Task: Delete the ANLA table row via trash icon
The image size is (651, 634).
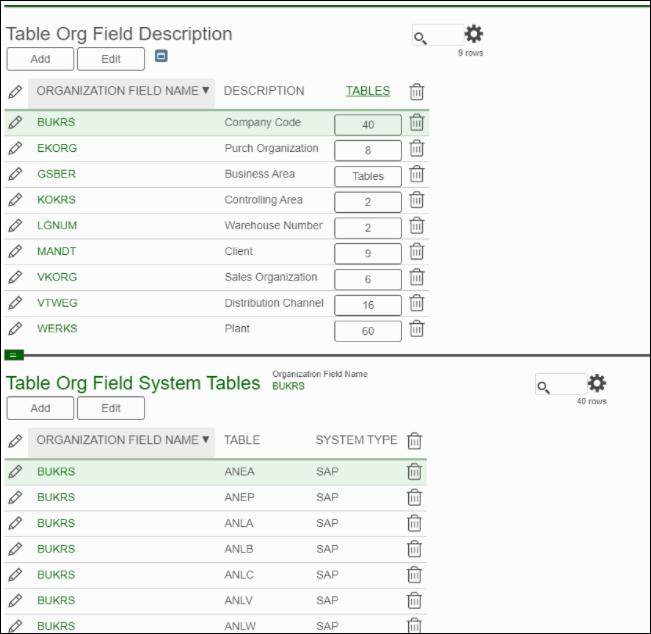Action: pos(414,523)
